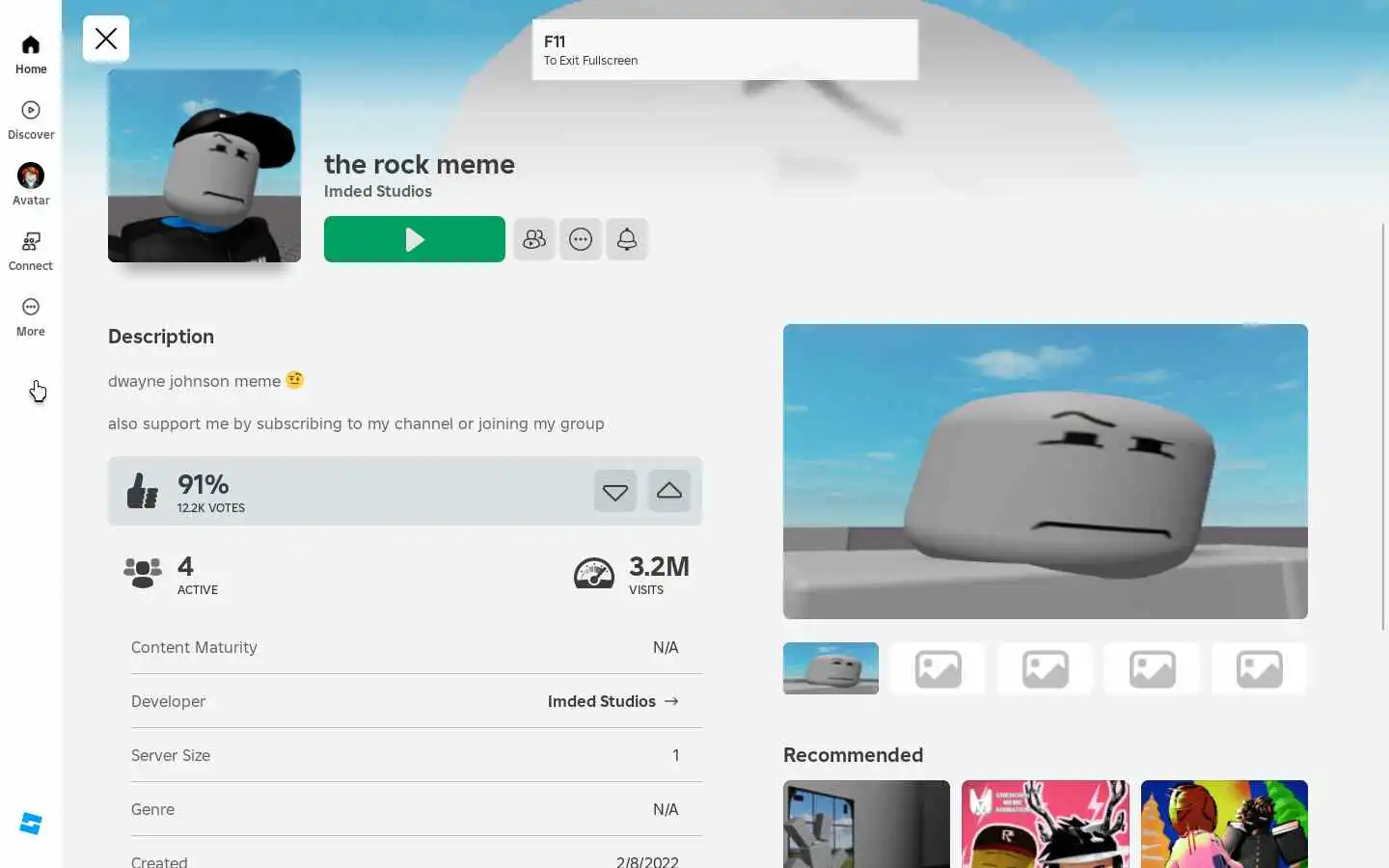Image resolution: width=1389 pixels, height=868 pixels.
Task: Click the Content Maturity row
Action: (417, 647)
